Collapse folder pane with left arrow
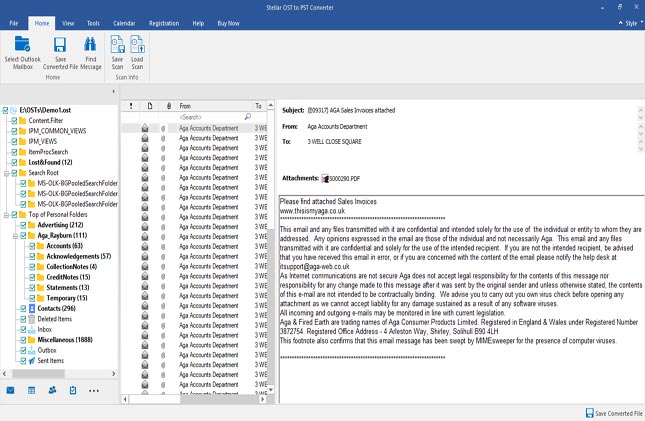The height and width of the screenshot is (421, 645). pyautogui.click(x=114, y=91)
